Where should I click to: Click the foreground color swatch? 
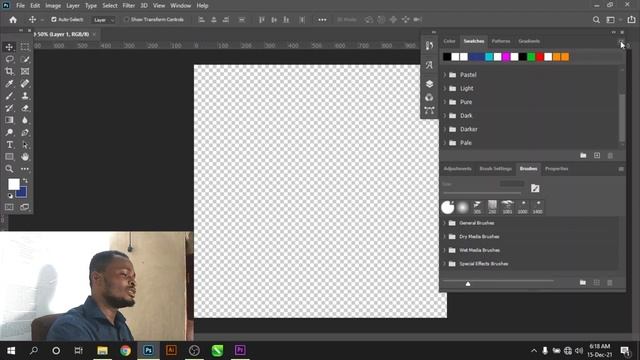click(13, 184)
